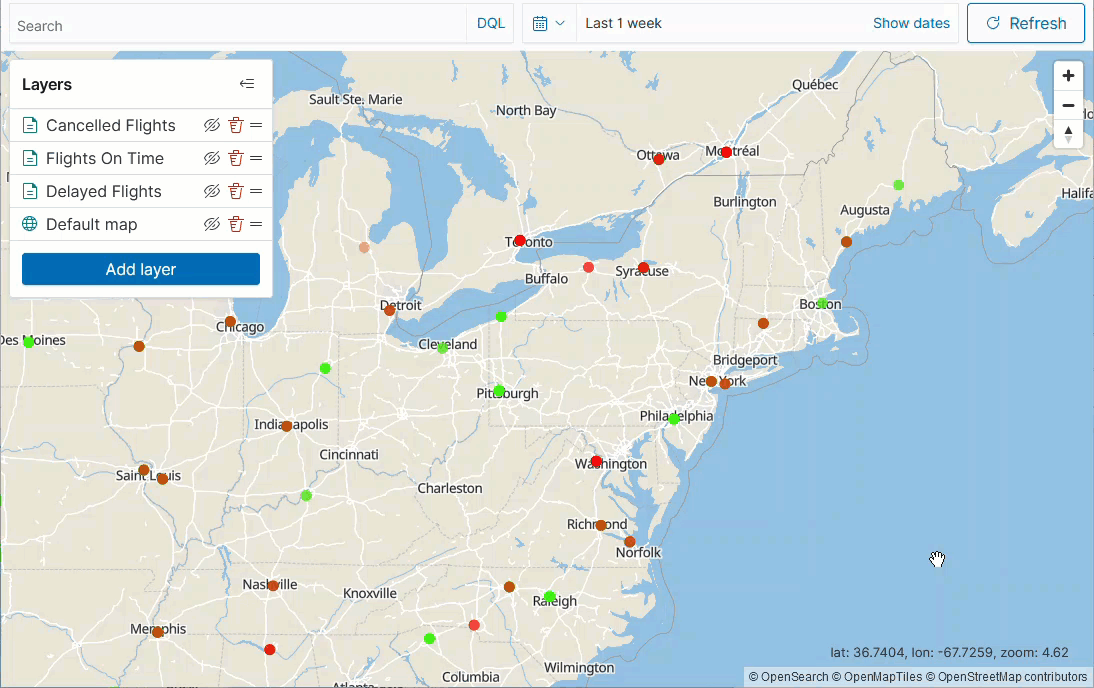Hide the Cancelled Flights layer
The height and width of the screenshot is (688, 1094).
tap(212, 126)
